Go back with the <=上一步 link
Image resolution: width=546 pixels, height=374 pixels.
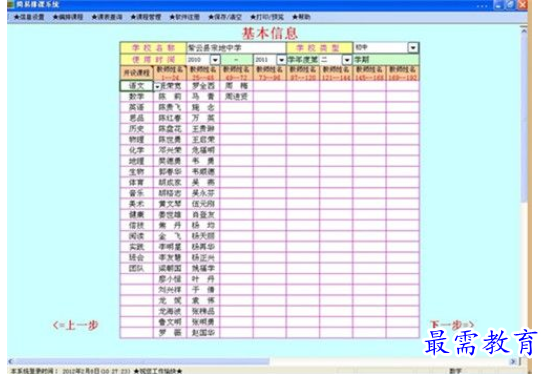tap(76, 325)
